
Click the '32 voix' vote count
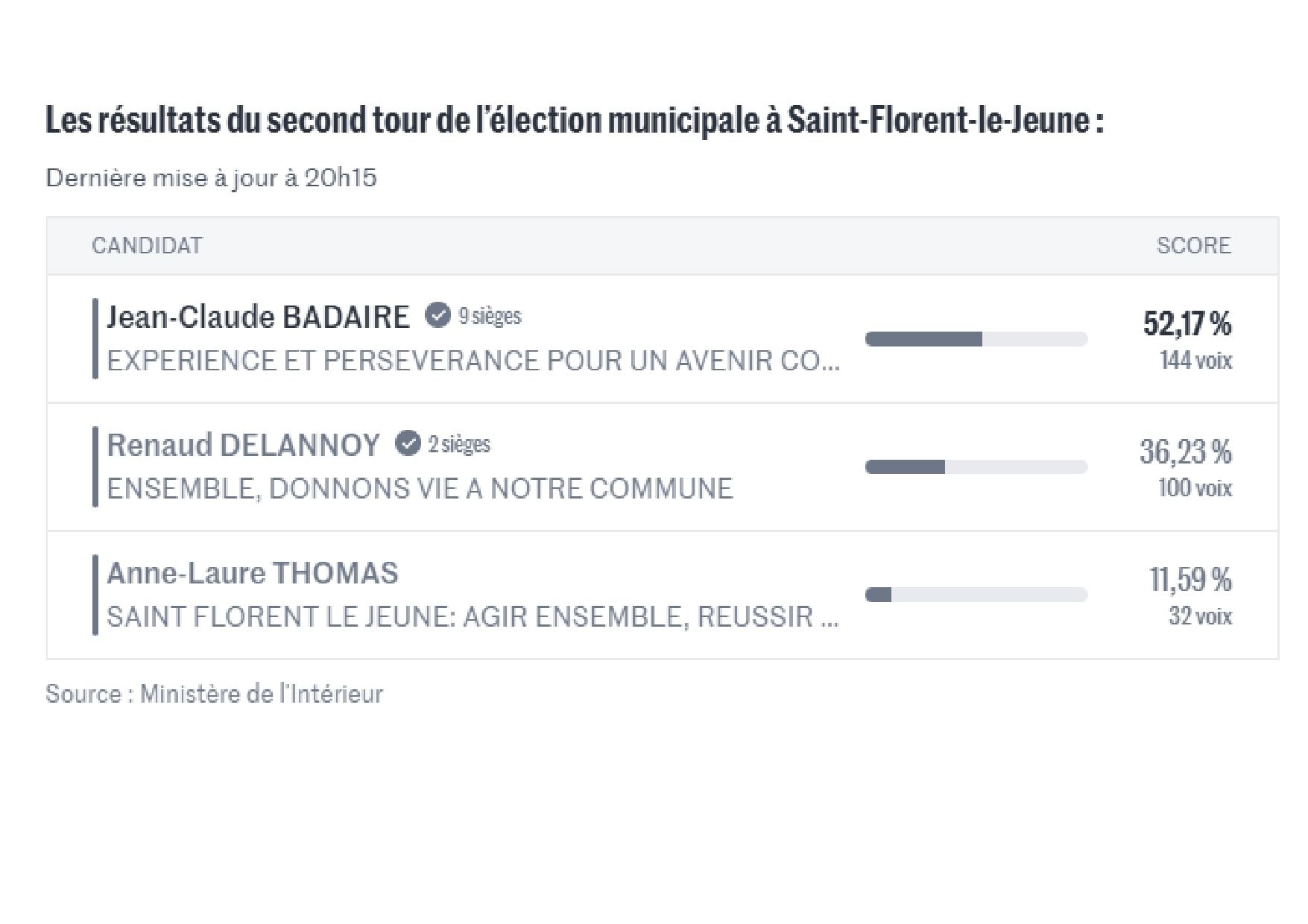[x=1200, y=616]
